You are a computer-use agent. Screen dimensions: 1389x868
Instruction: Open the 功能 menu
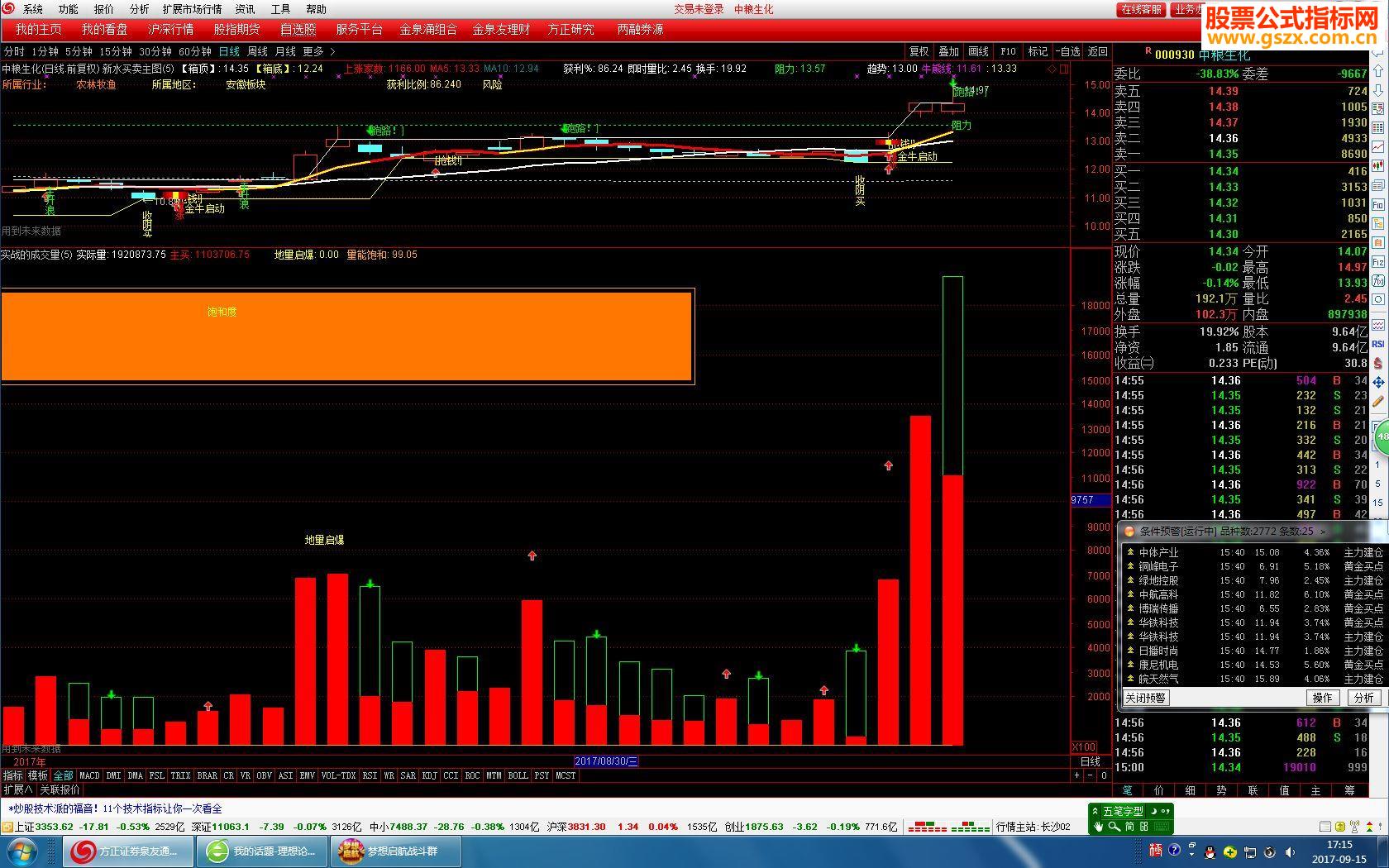(x=69, y=9)
